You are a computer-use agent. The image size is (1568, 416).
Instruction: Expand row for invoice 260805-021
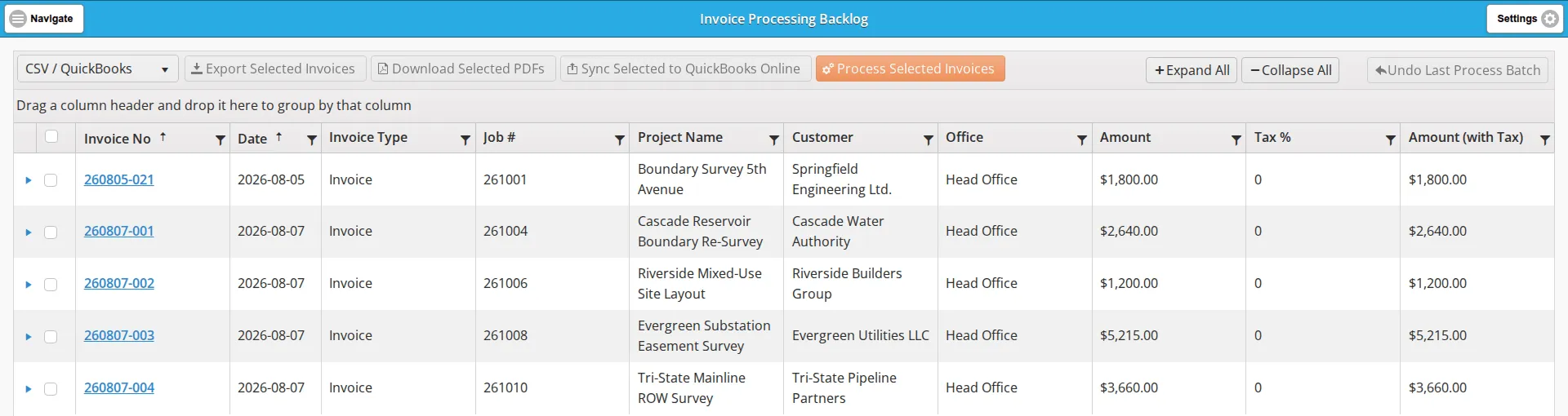click(x=28, y=180)
